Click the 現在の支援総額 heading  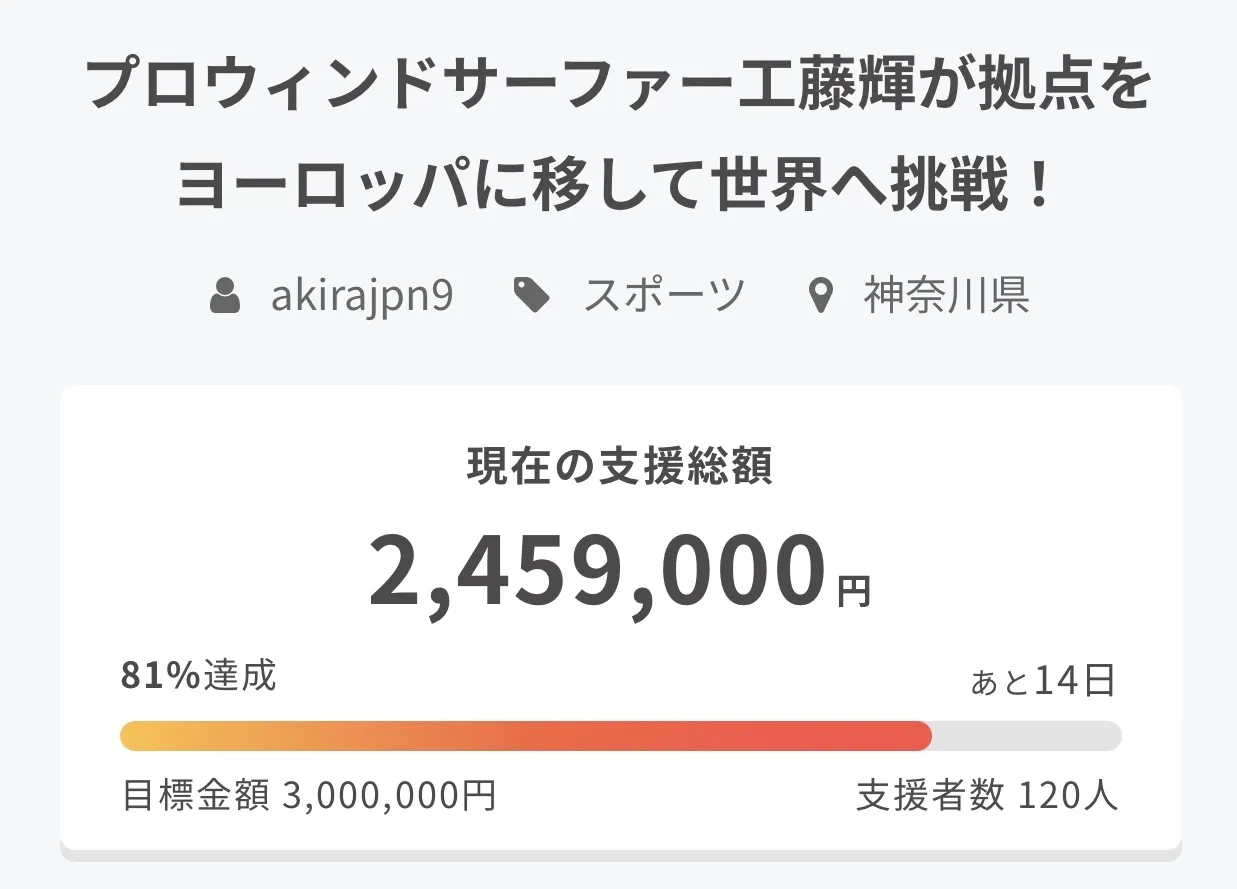pyautogui.click(x=620, y=467)
